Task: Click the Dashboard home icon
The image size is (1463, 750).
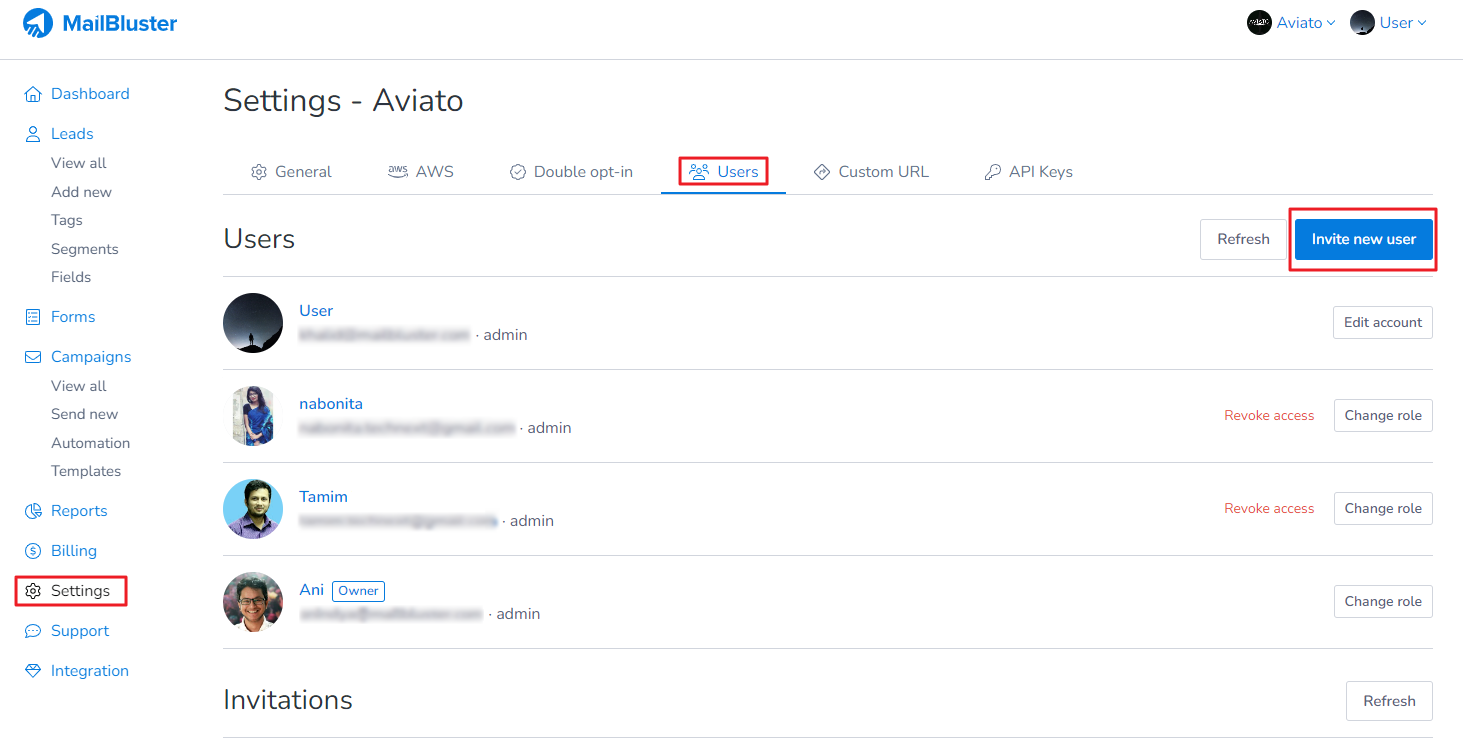Action: click(33, 94)
